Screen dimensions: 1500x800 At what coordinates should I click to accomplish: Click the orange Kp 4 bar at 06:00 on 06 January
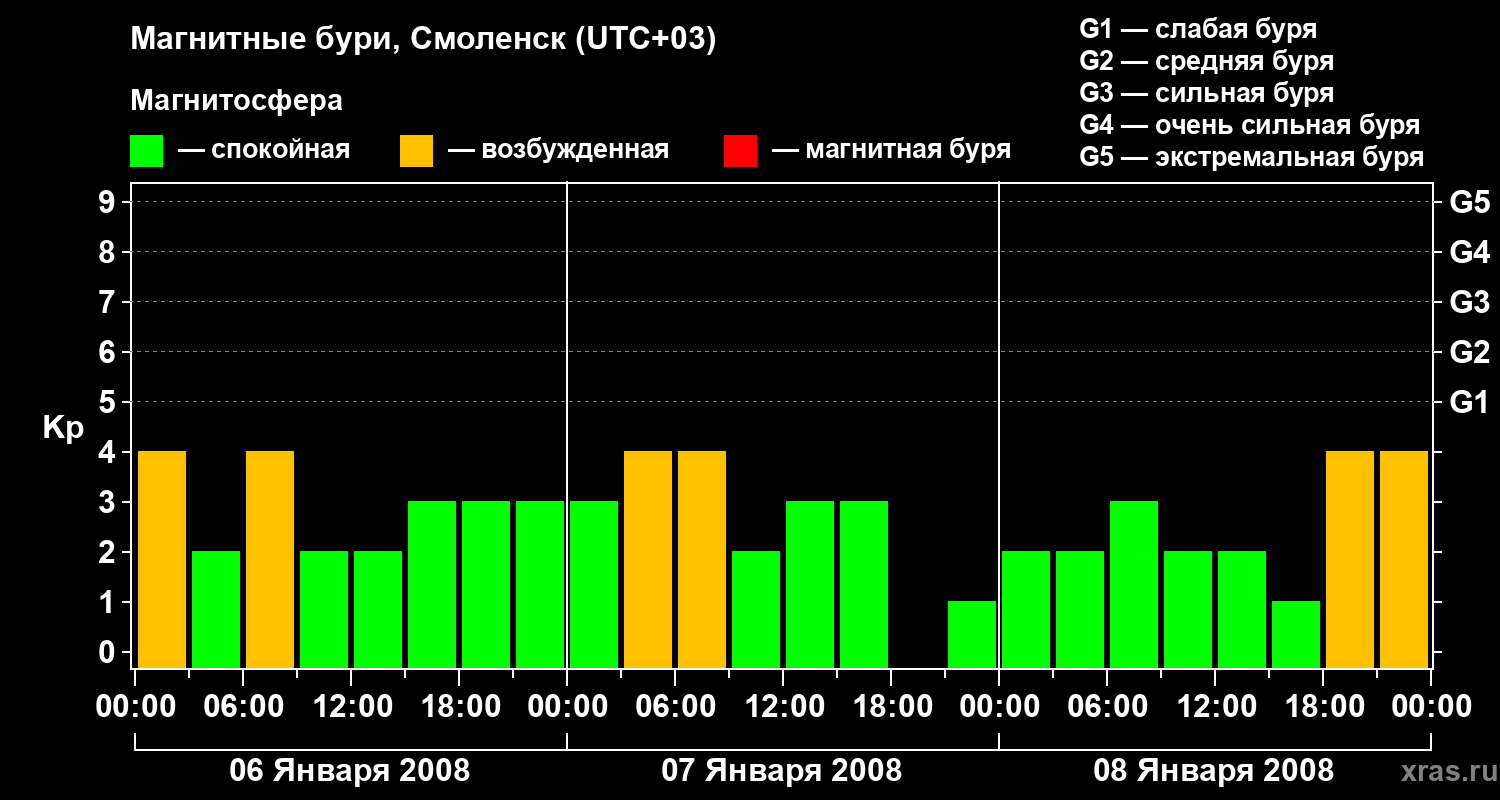point(270,560)
